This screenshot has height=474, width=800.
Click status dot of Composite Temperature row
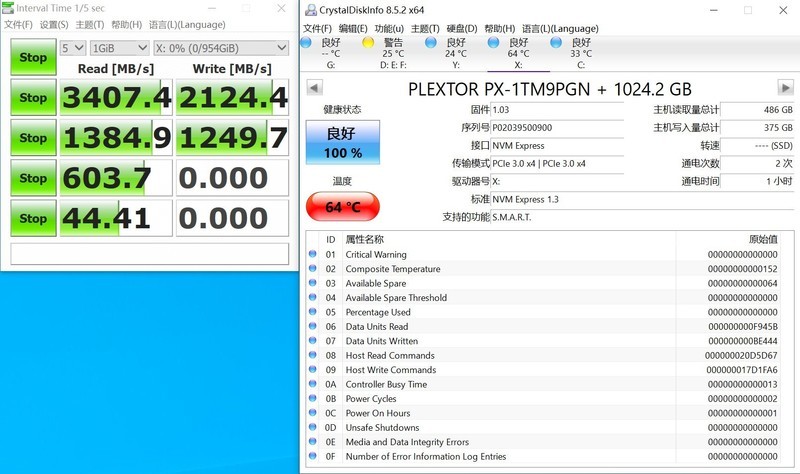click(313, 268)
